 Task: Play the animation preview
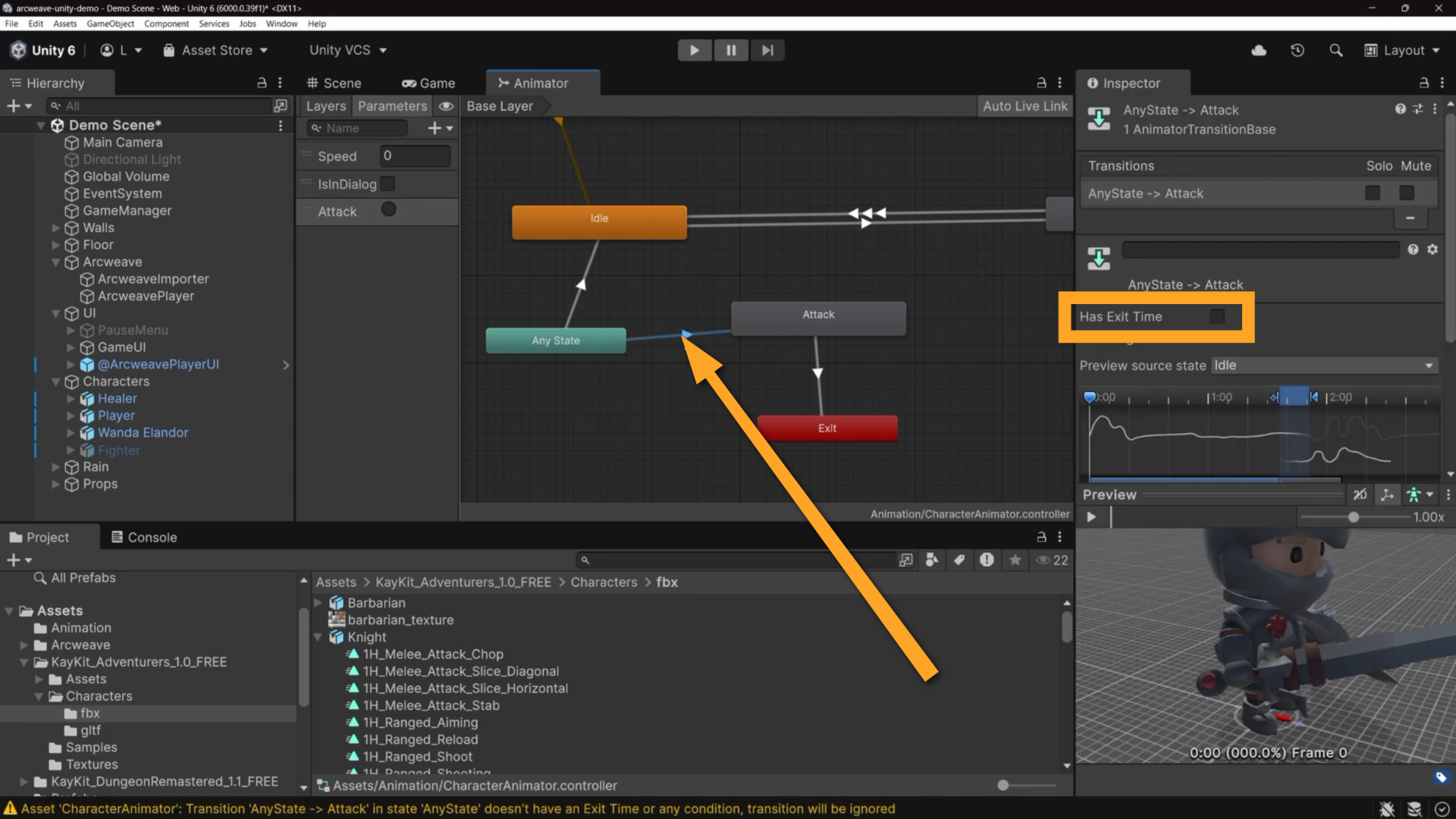pos(1091,517)
